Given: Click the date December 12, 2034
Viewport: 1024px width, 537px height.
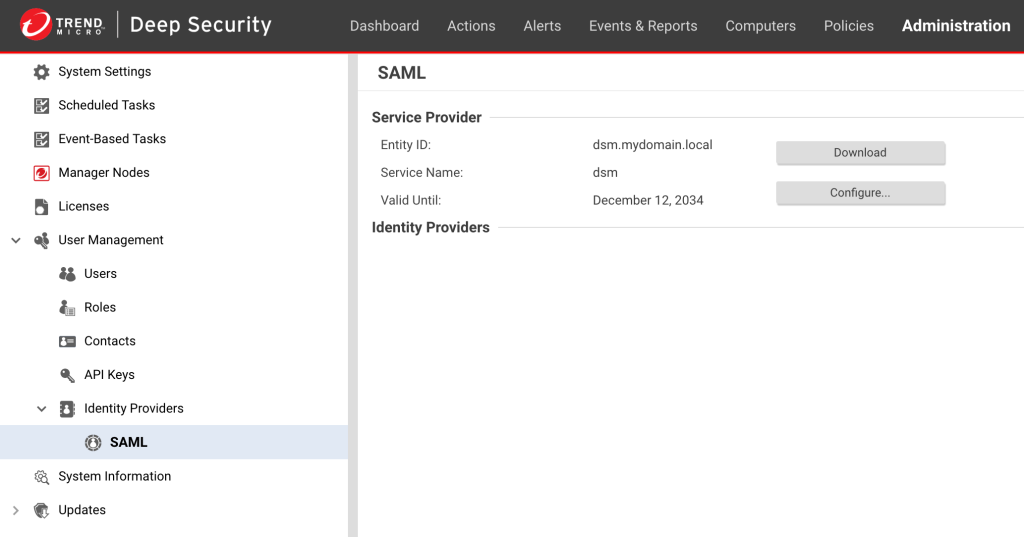Looking at the screenshot, I should [648, 201].
